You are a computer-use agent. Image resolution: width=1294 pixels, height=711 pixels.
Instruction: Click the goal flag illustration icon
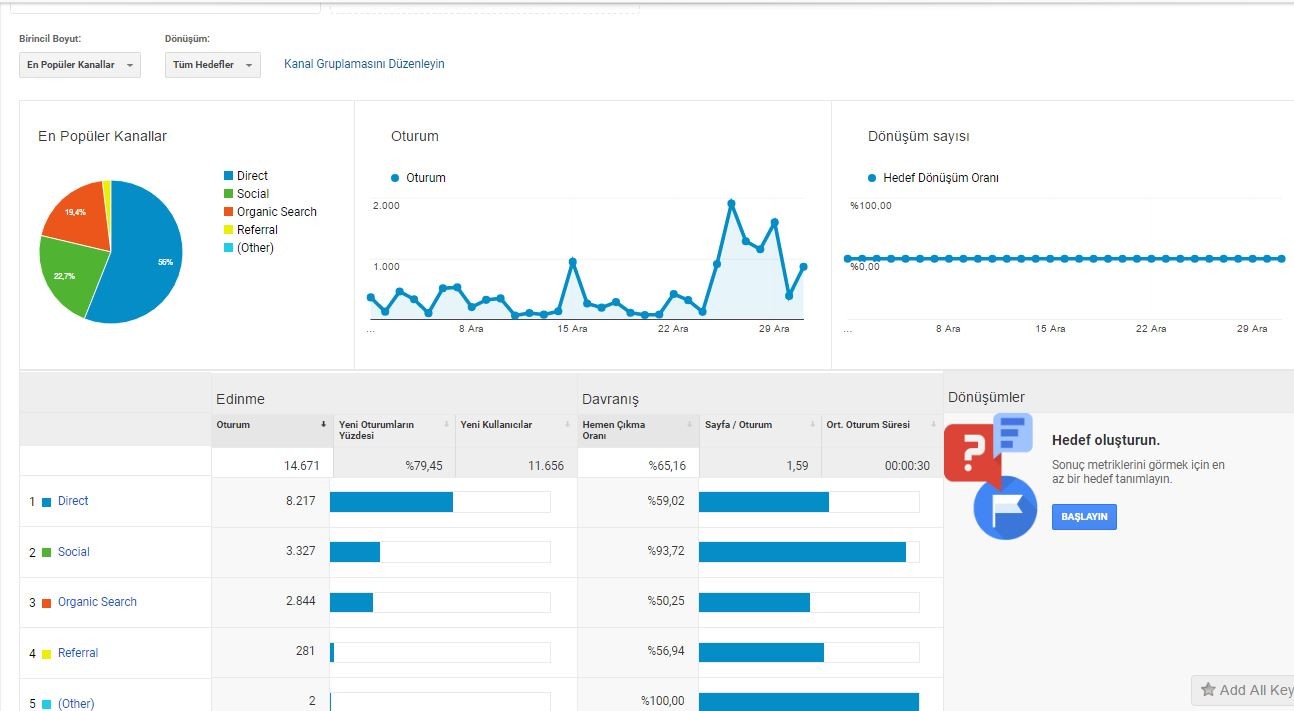[x=1005, y=507]
